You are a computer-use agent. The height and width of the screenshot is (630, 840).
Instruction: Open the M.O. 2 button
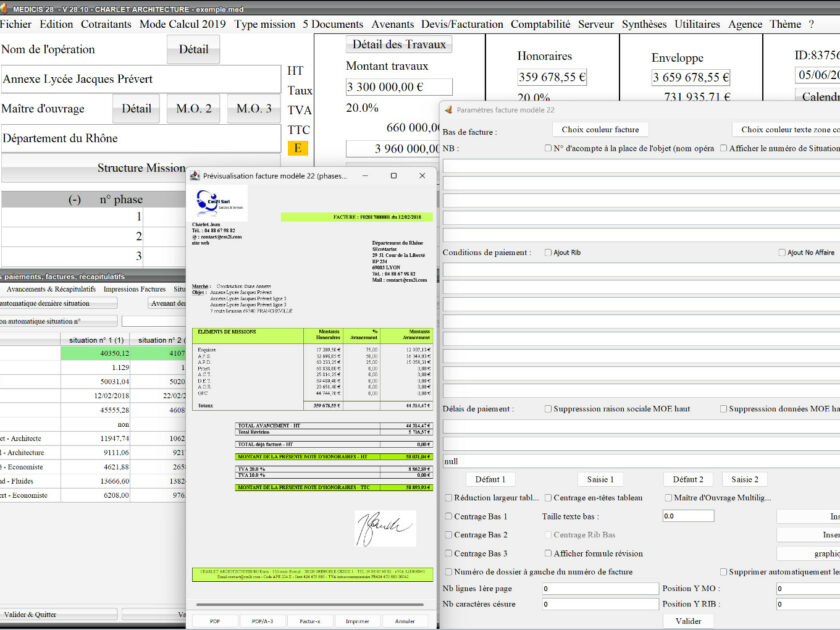tap(193, 109)
